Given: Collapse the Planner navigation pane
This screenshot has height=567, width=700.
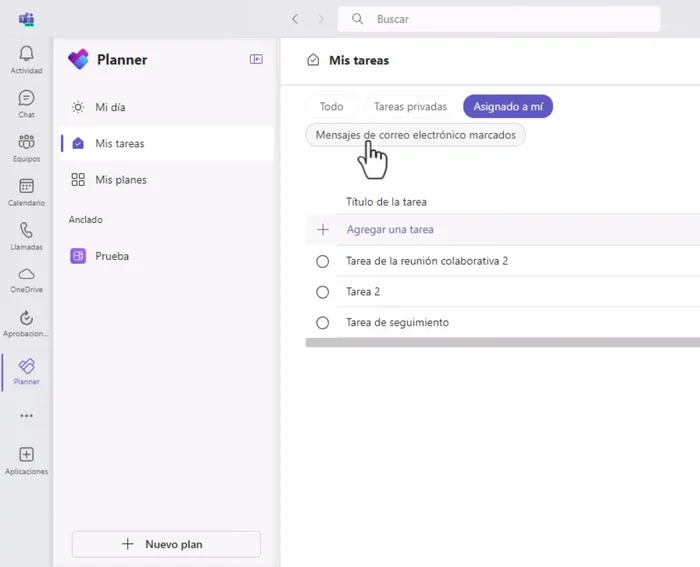Looking at the screenshot, I should 256,59.
